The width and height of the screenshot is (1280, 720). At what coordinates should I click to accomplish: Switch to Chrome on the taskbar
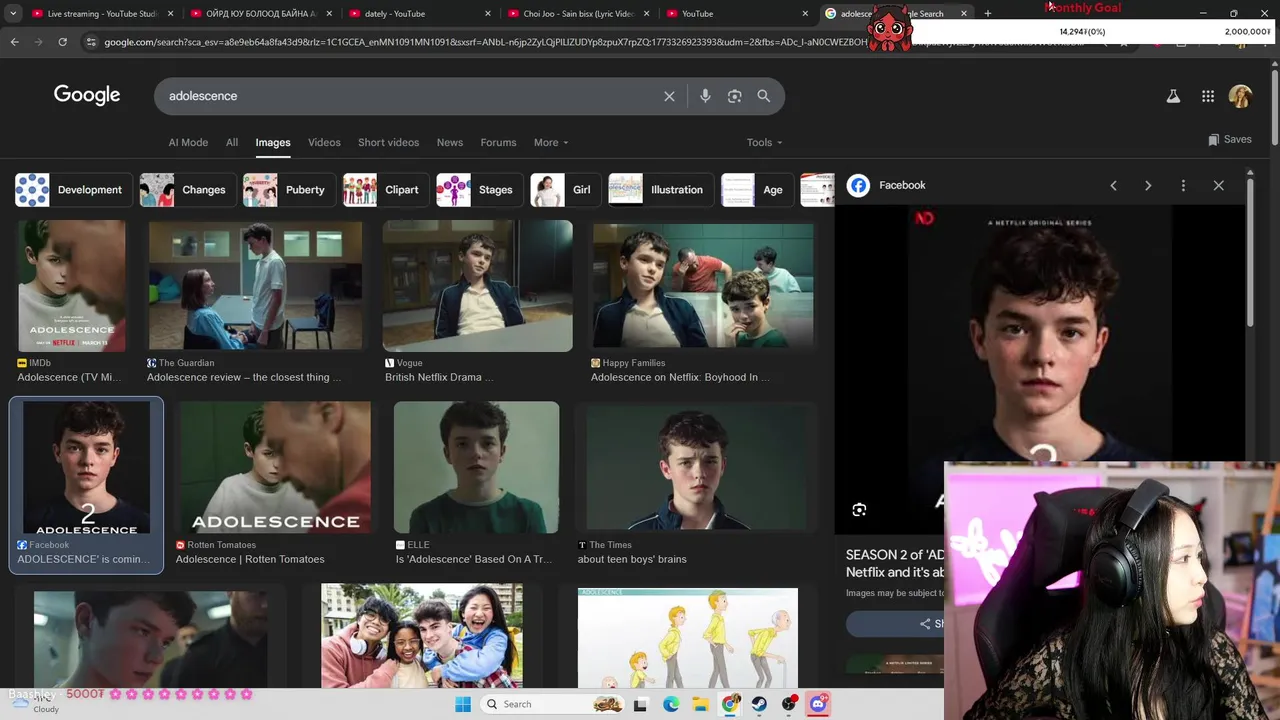click(730, 704)
